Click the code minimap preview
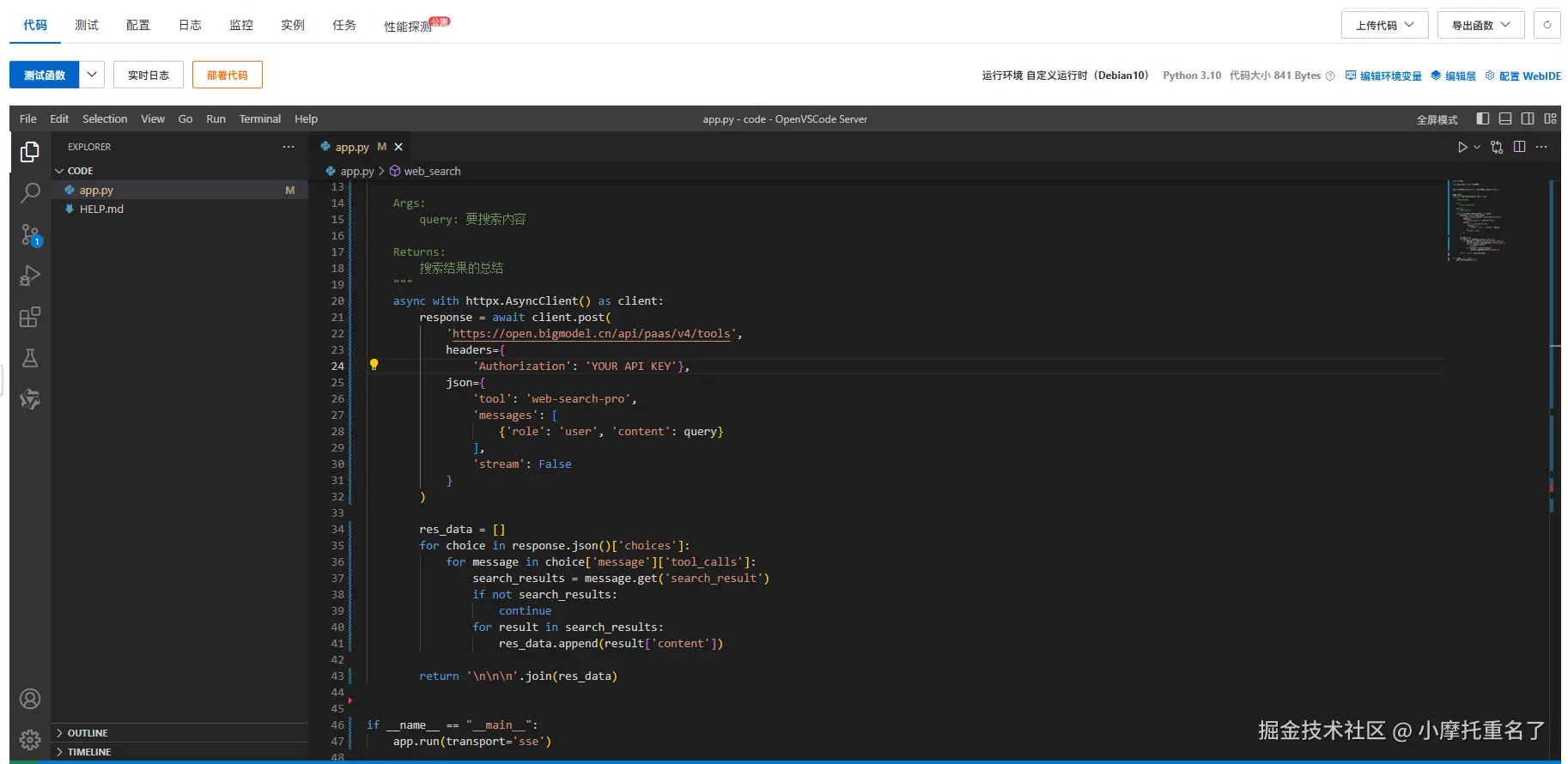This screenshot has height=764, width=1568. pyautogui.click(x=1479, y=219)
